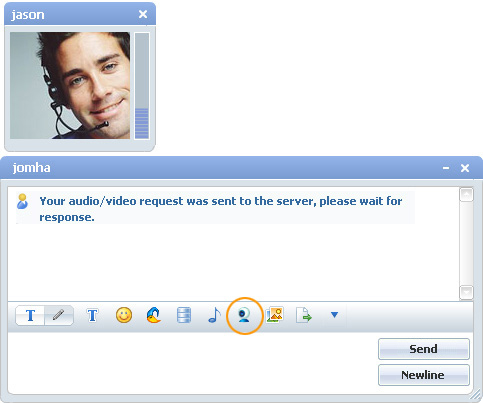Switch to plain text input mode
This screenshot has width=483, height=403.
(30, 315)
